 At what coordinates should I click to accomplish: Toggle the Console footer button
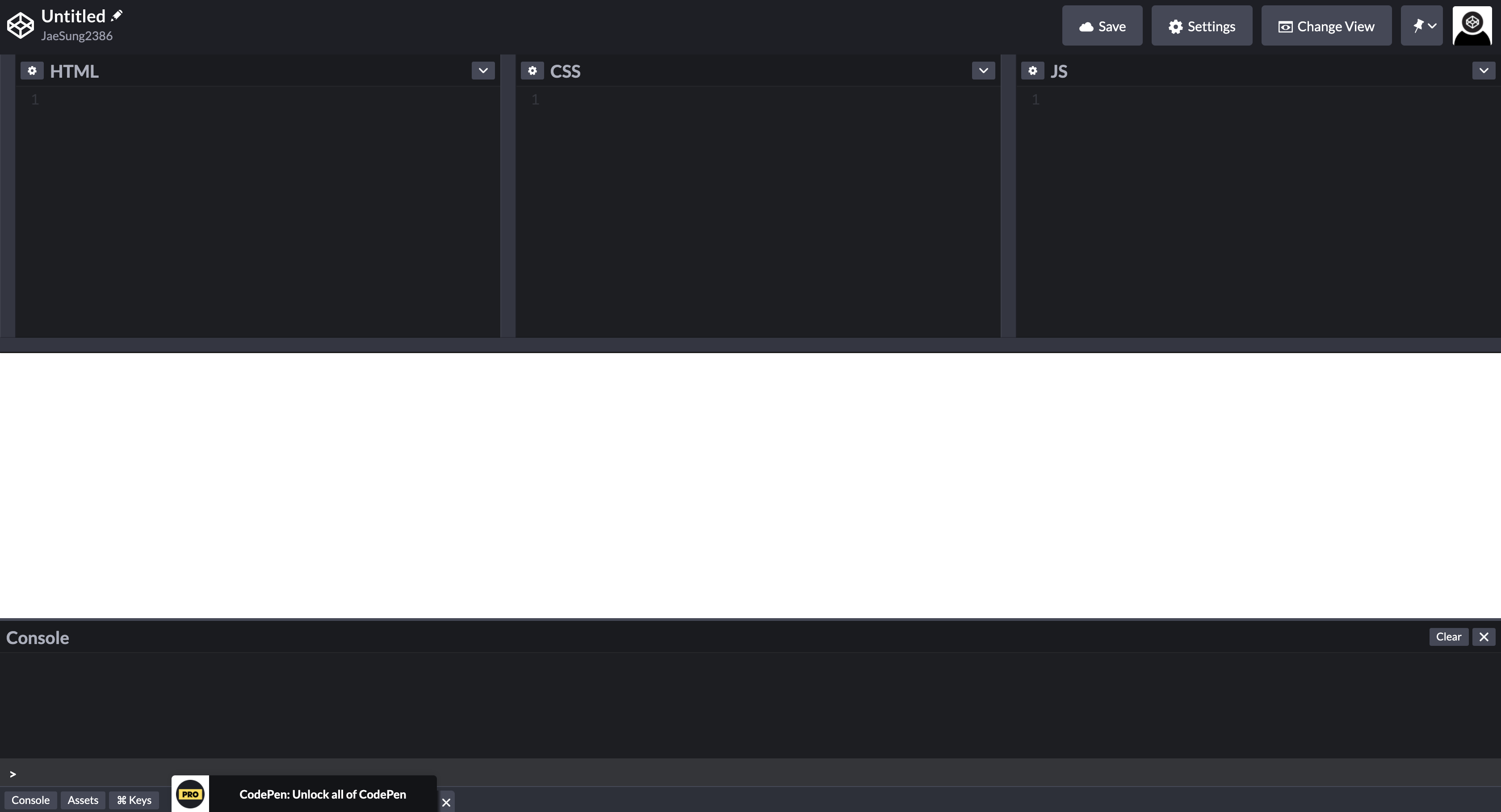point(30,800)
